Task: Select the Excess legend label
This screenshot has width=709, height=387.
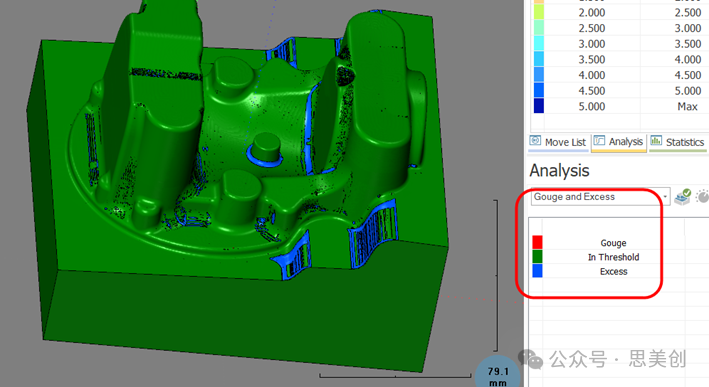Action: coord(613,272)
